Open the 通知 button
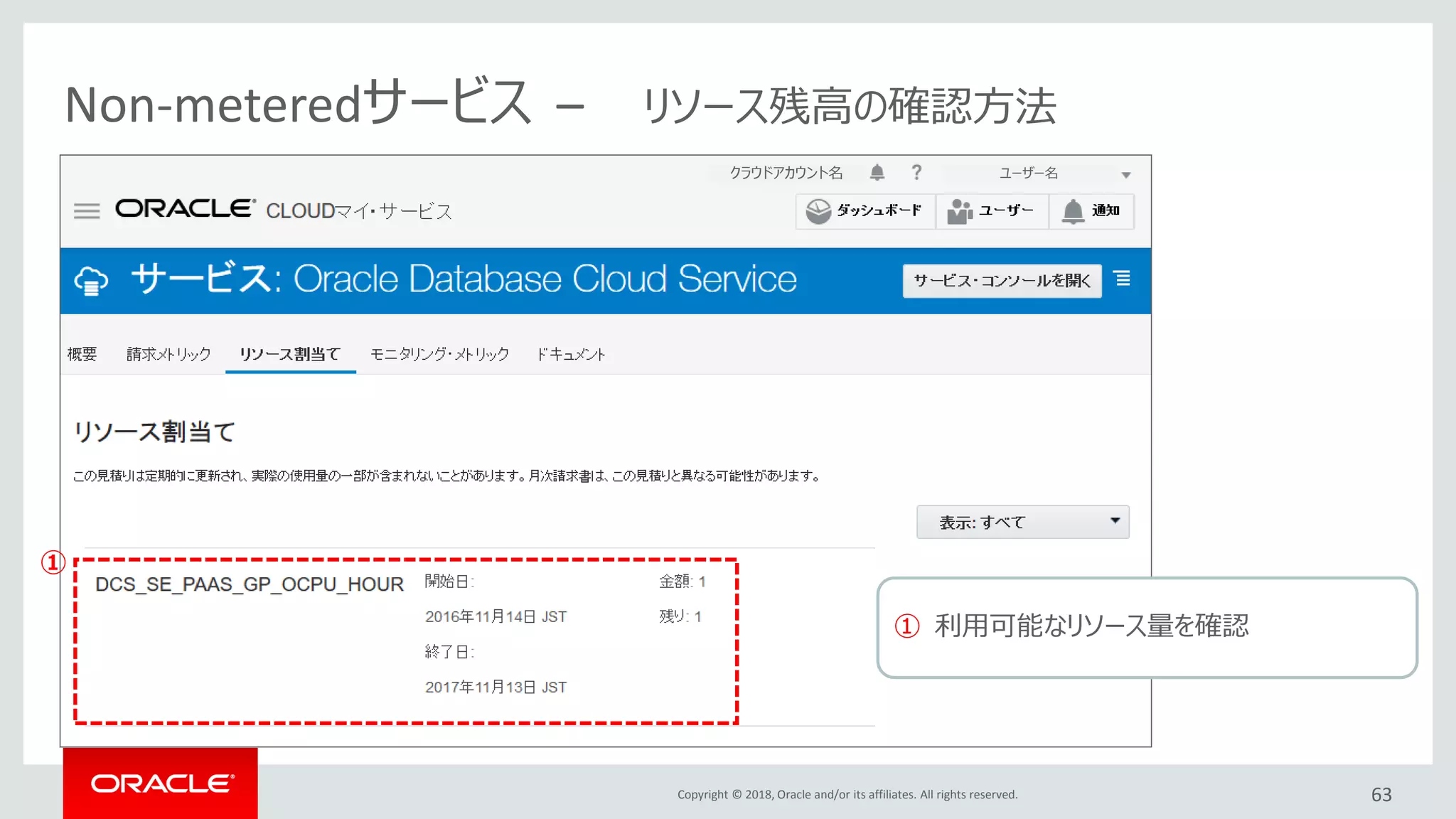The image size is (1456, 819). [1091, 211]
